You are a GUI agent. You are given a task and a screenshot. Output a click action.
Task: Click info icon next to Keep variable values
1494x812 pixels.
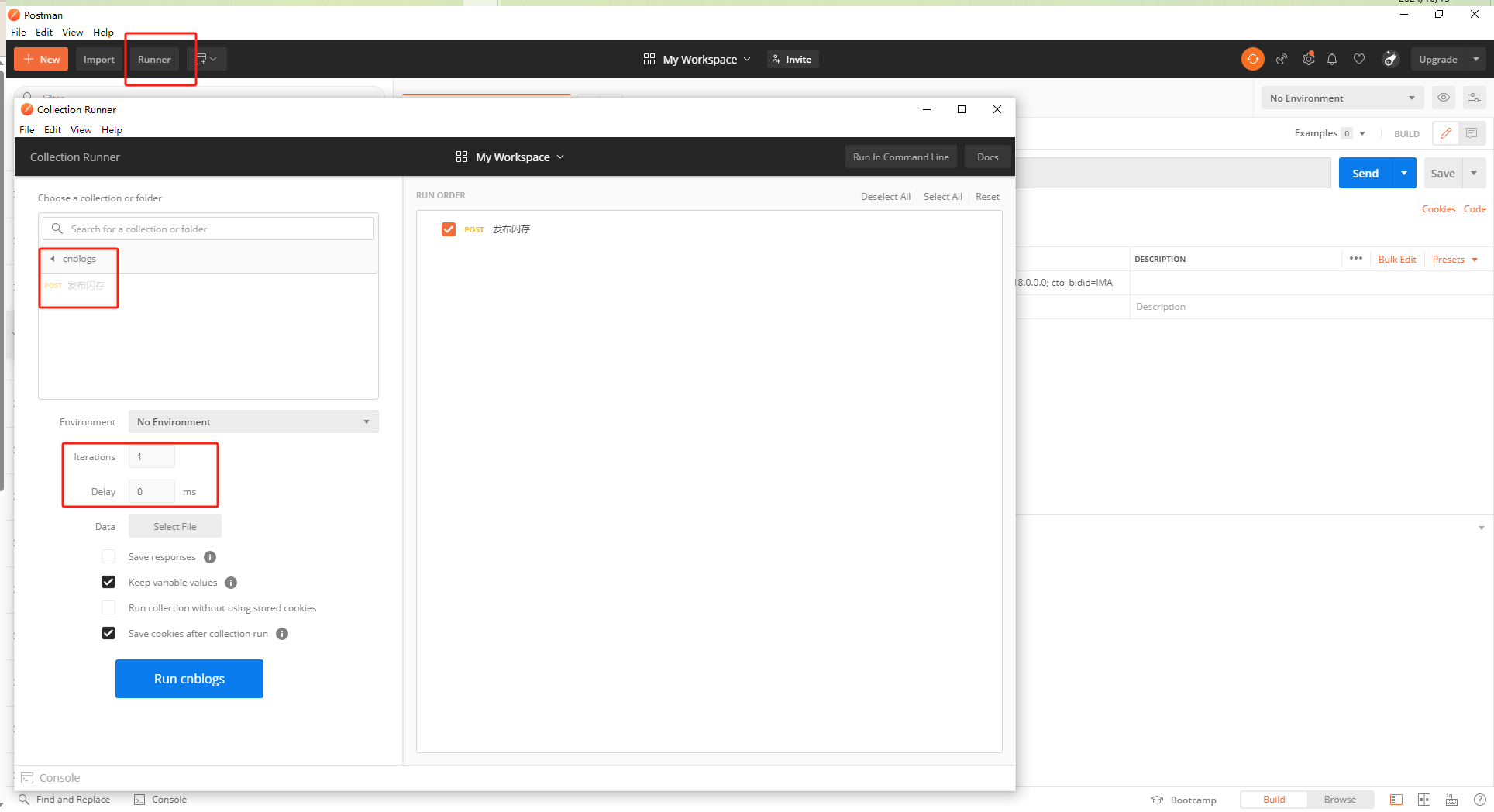pyautogui.click(x=231, y=583)
